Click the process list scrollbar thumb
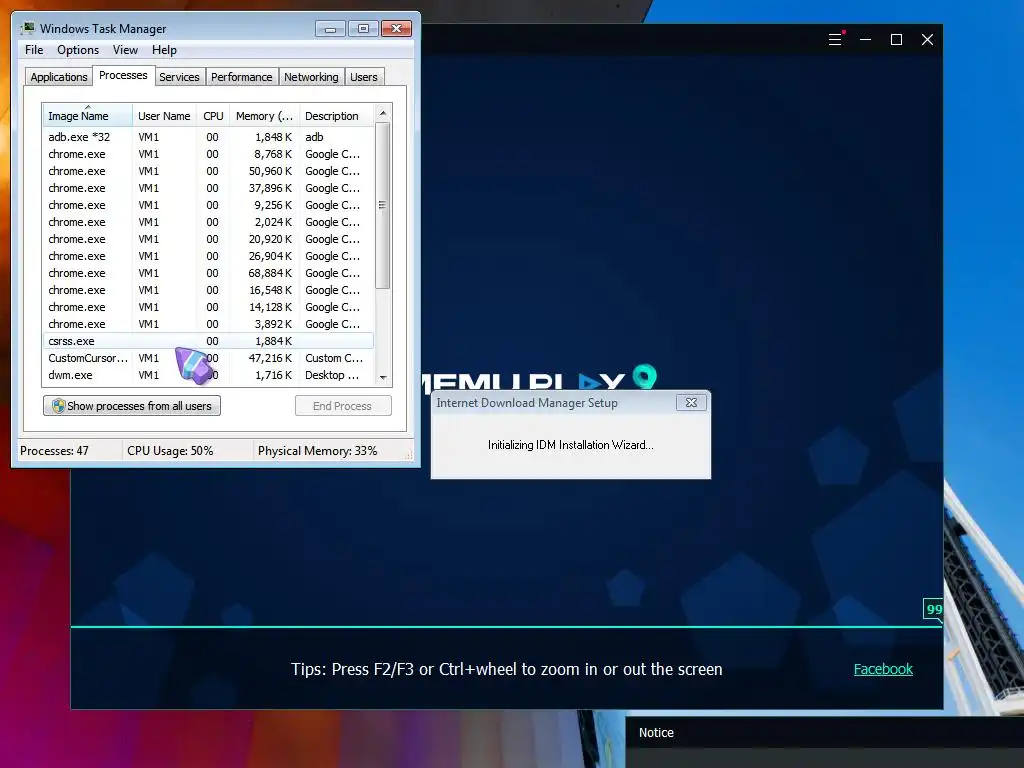Viewport: 1024px width, 768px height. click(383, 205)
